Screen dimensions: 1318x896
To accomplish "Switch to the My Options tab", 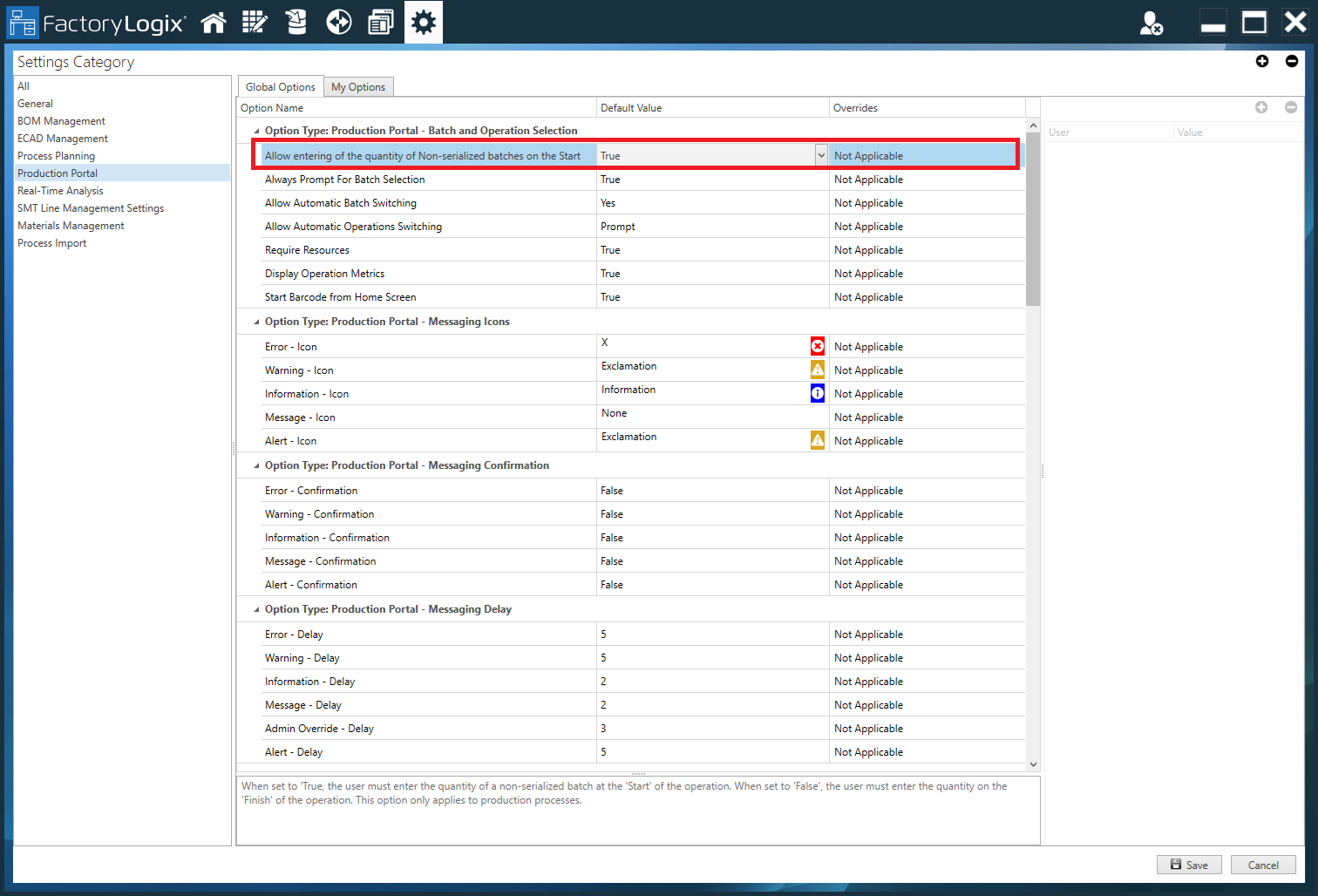I will click(358, 86).
